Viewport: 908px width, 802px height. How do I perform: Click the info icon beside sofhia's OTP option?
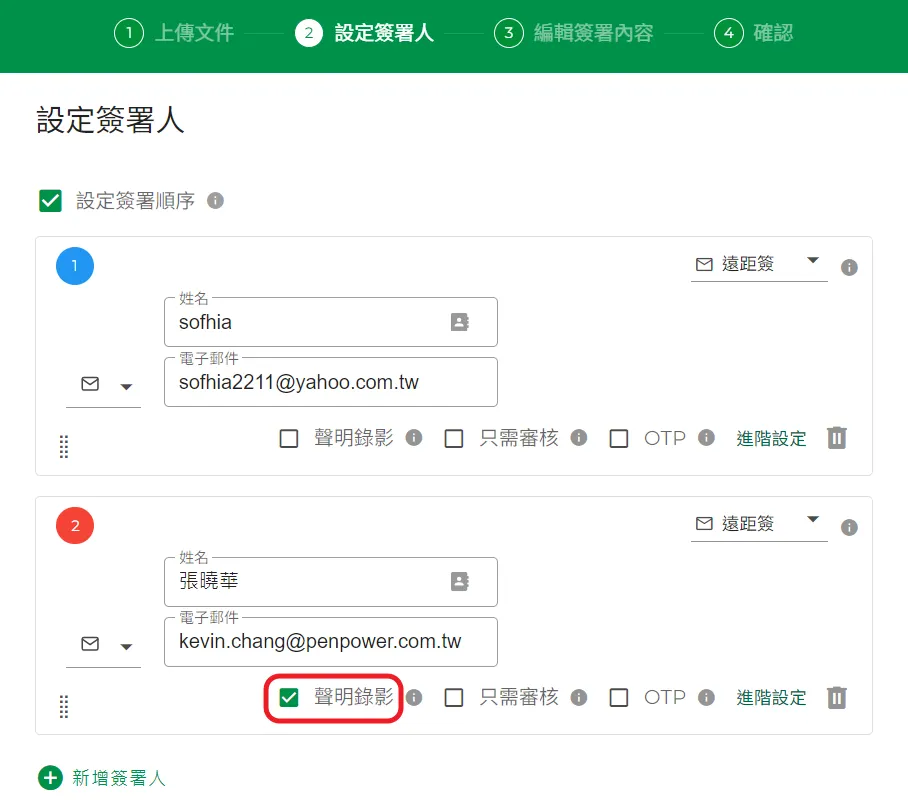click(x=705, y=438)
